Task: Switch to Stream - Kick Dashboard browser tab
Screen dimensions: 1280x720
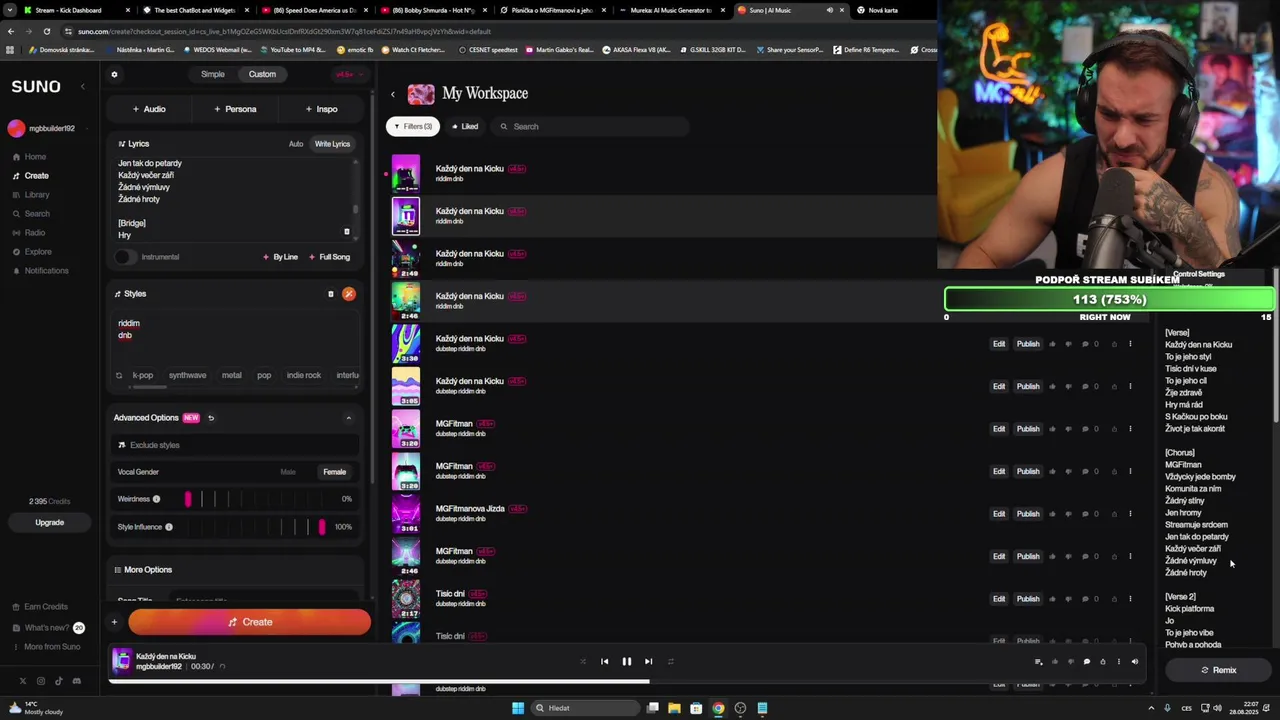Action: pos(70,10)
